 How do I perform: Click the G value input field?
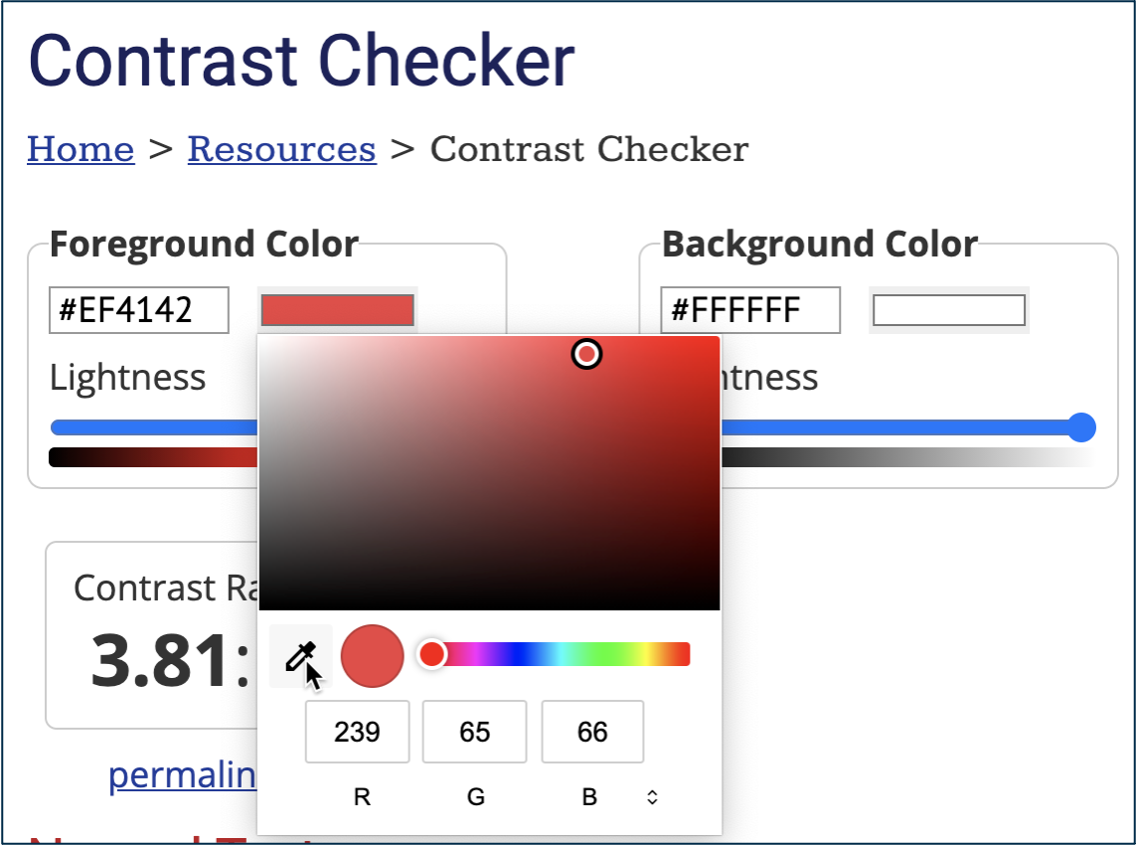pyautogui.click(x=475, y=732)
